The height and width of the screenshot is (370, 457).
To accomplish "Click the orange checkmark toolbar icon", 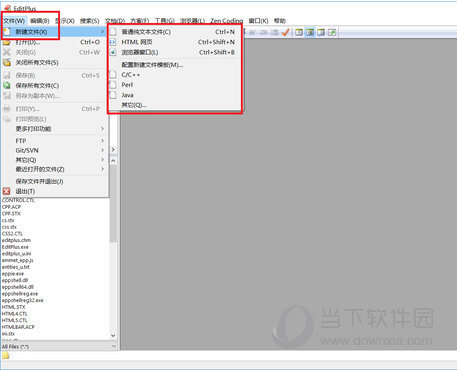I will pyautogui.click(x=285, y=32).
